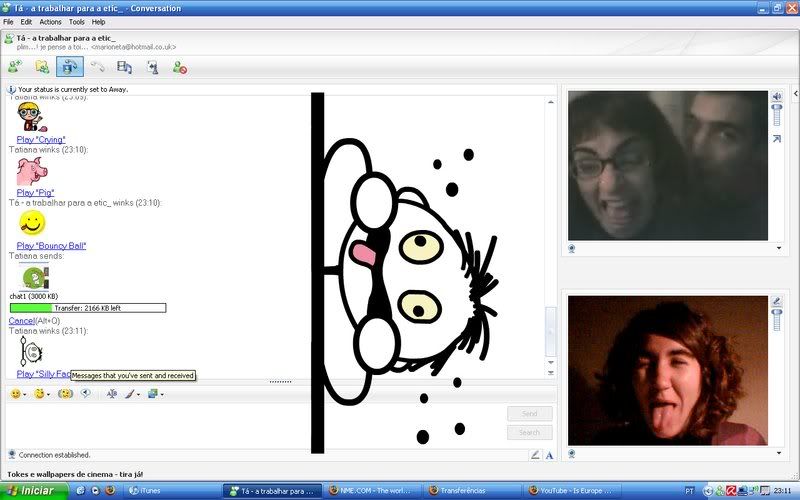Open emoticon dropdown arrow next to smiley
The image size is (800, 500).
pyautogui.click(x=24, y=394)
